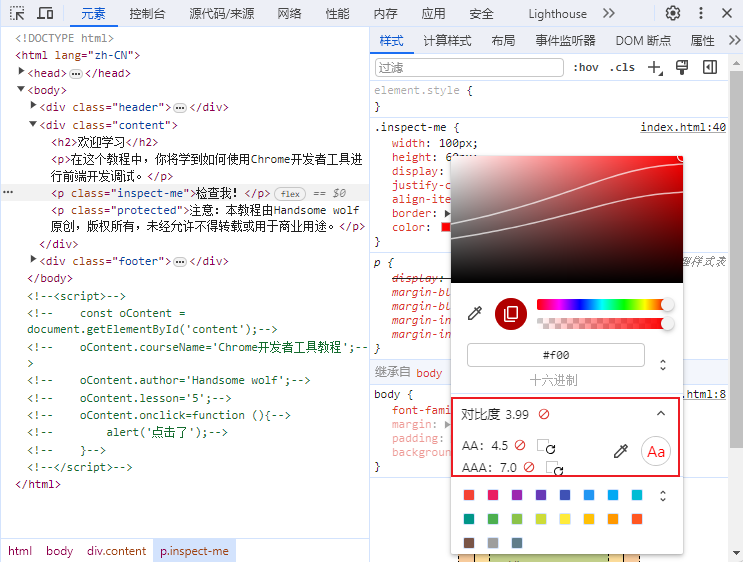
Task: Open DevTools settings gear
Action: click(x=672, y=13)
